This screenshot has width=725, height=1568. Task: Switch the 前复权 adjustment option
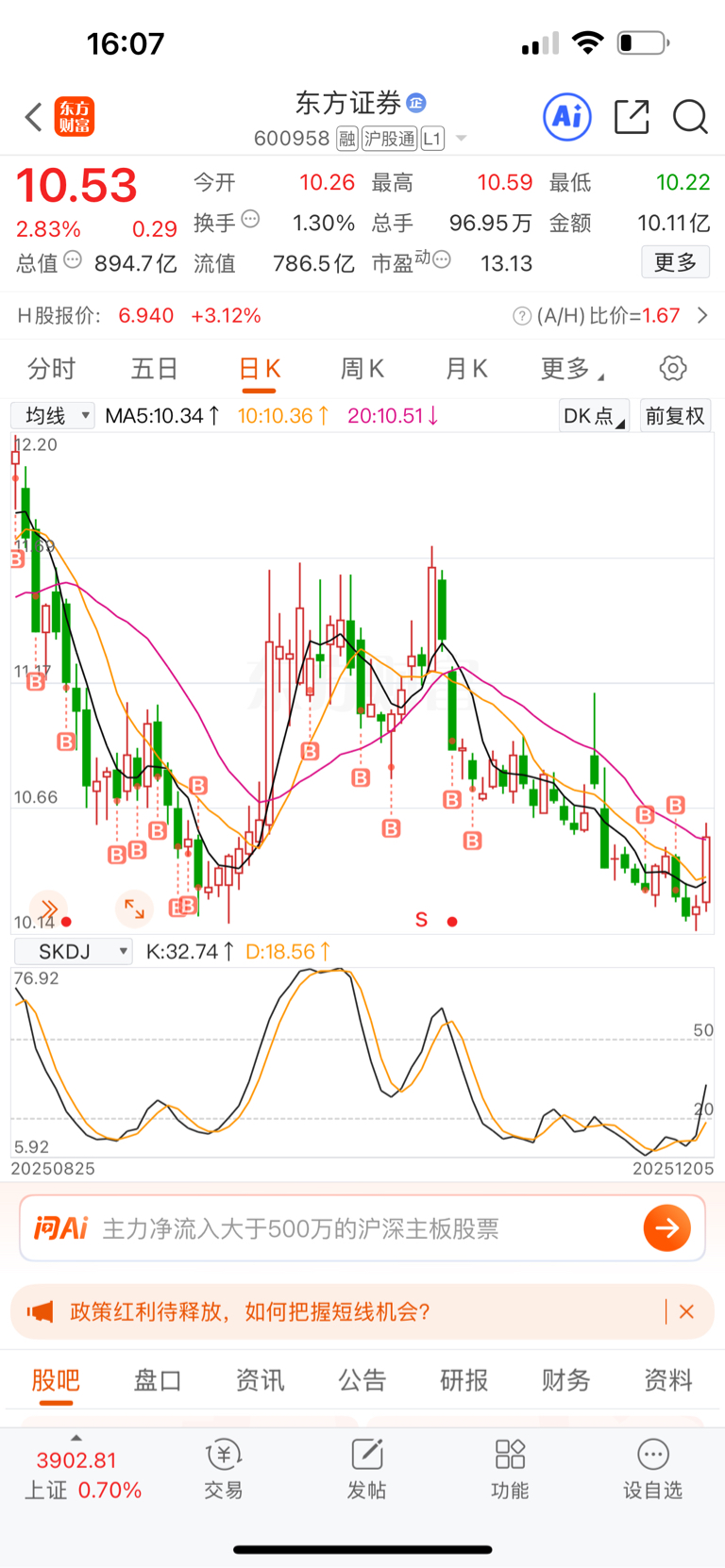click(675, 416)
